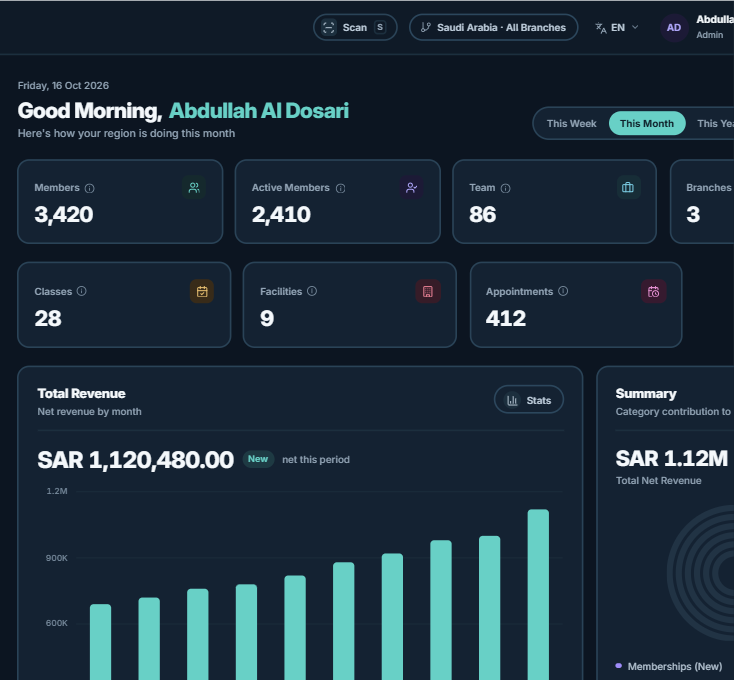Click the tallest last revenue bar
The height and width of the screenshot is (680, 734).
point(538,594)
